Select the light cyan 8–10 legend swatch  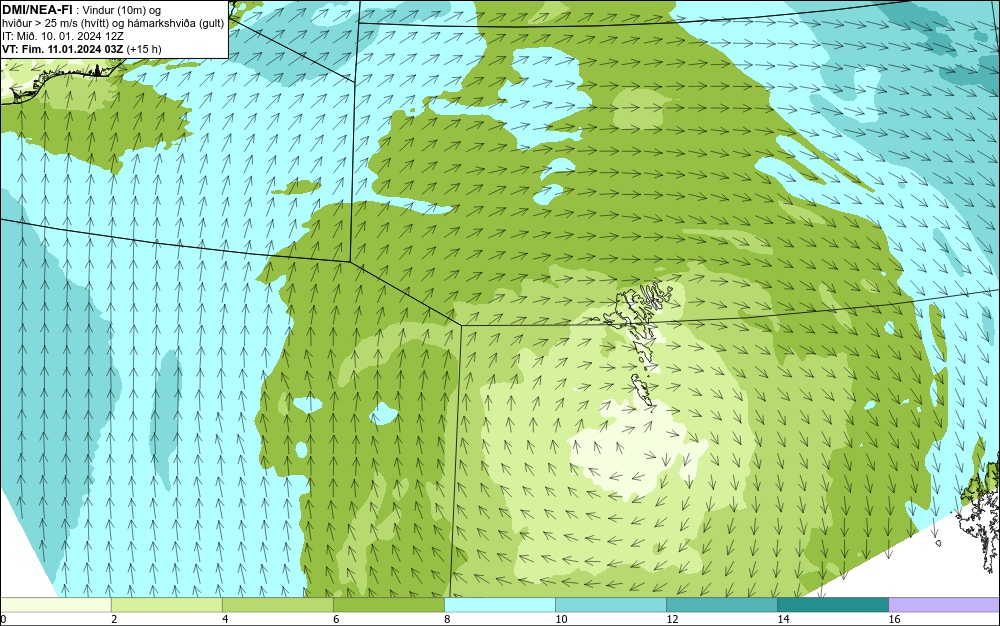click(499, 605)
